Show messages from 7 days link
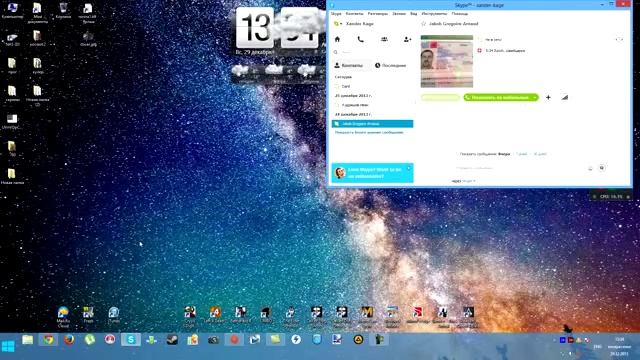The width and height of the screenshot is (640, 360). (x=521, y=154)
